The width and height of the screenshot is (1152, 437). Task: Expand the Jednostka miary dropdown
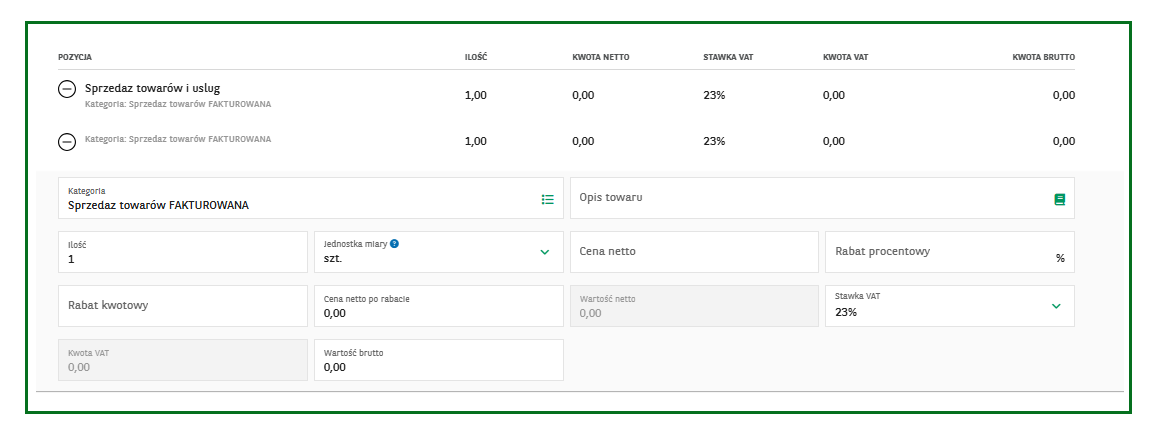(544, 252)
